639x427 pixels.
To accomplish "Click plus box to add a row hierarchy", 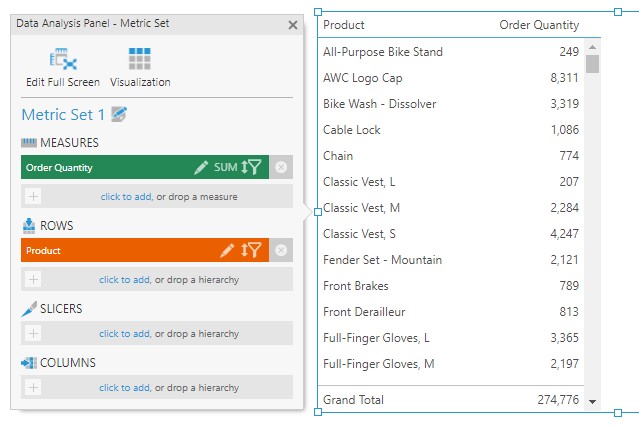I will click(33, 280).
